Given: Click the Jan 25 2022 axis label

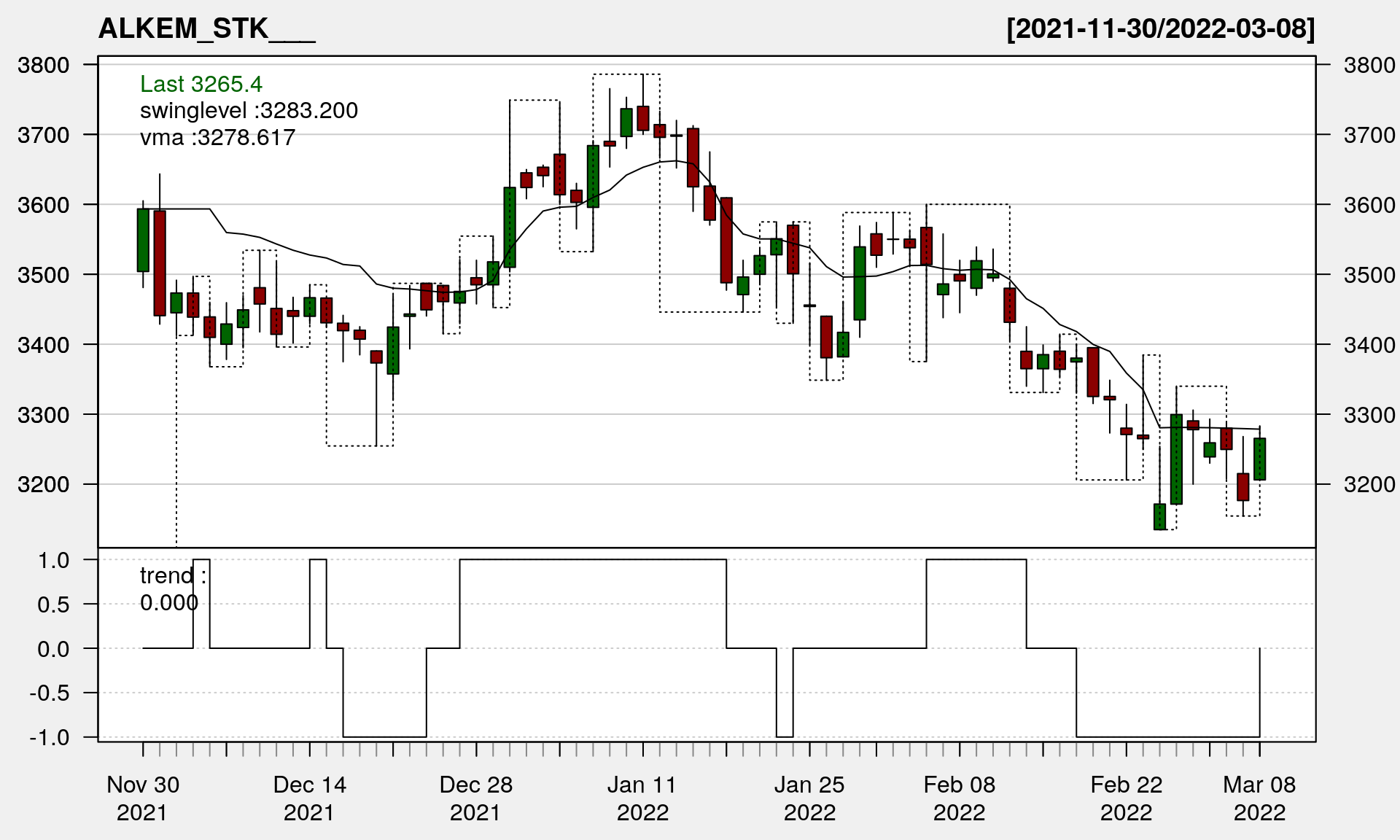Looking at the screenshot, I should tap(809, 798).
